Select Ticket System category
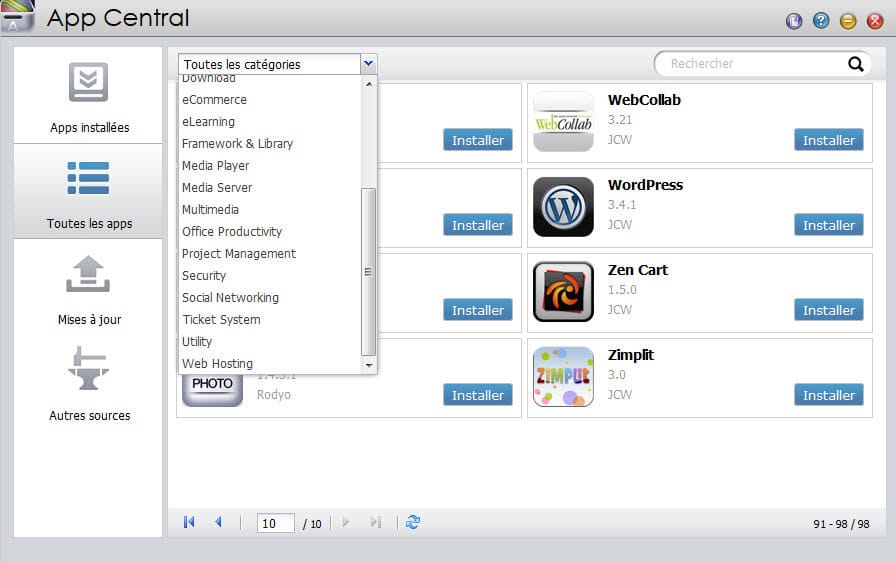Viewport: 896px width, 561px height. 270,319
